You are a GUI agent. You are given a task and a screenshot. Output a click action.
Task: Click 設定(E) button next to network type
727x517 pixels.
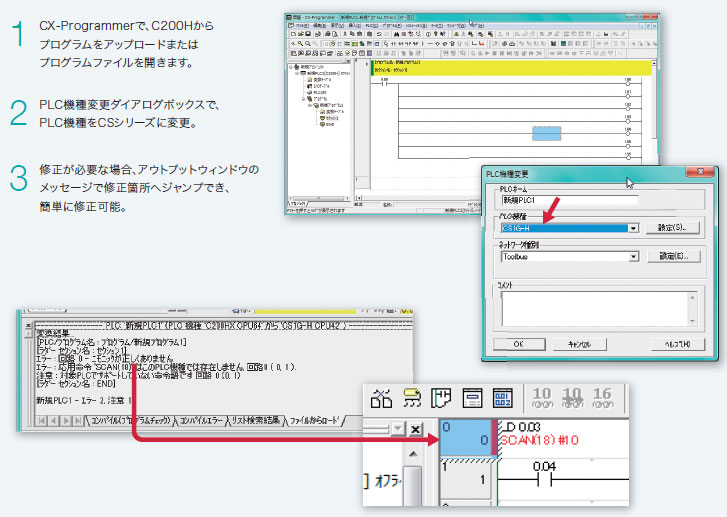pyautogui.click(x=674, y=256)
